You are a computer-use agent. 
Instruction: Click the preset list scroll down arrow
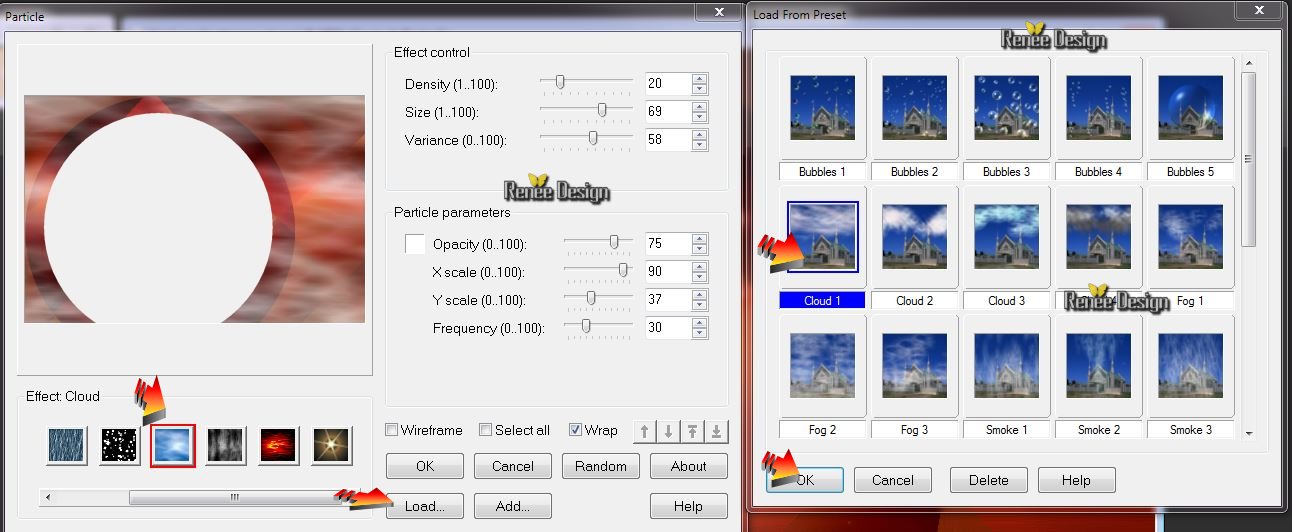pos(1248,432)
